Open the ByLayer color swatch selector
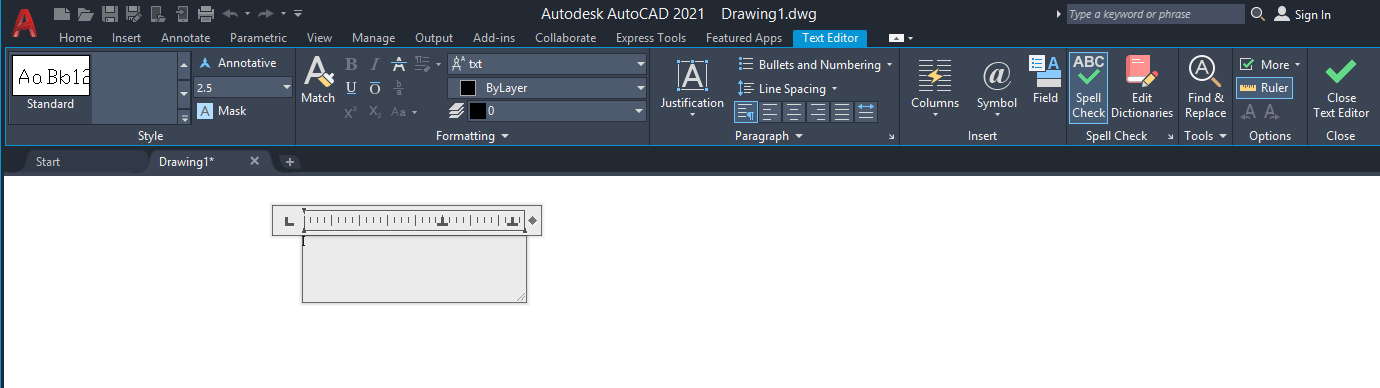This screenshot has height=388, width=1380. pyautogui.click(x=547, y=87)
